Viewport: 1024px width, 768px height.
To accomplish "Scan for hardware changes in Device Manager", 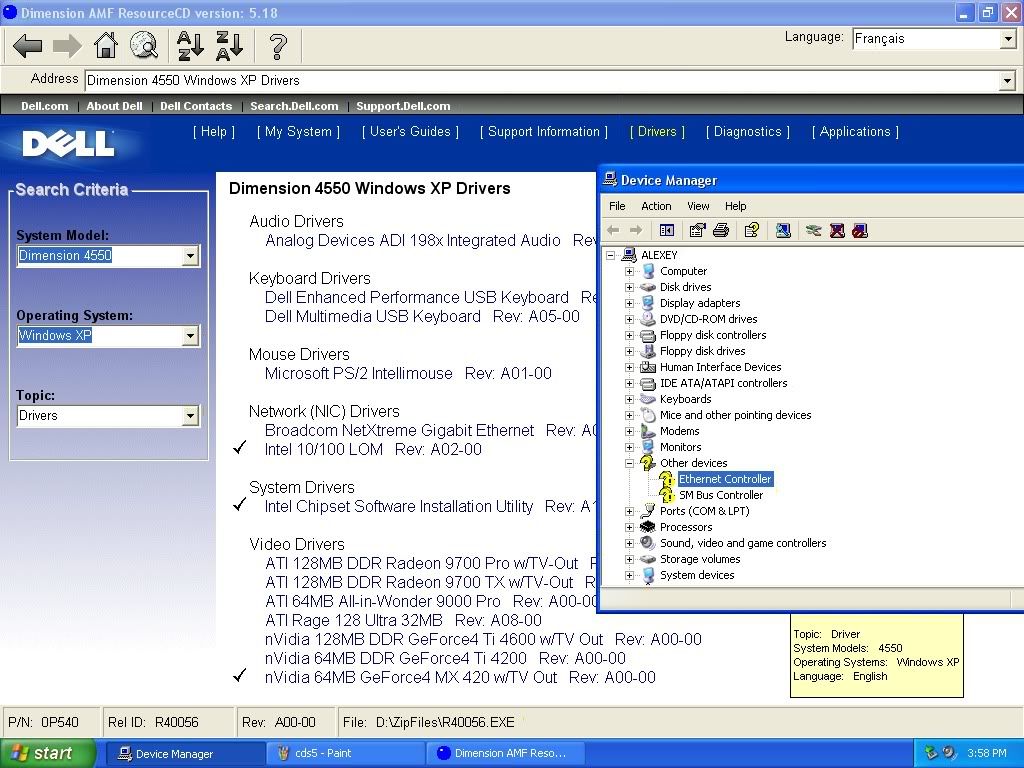I will [x=783, y=231].
